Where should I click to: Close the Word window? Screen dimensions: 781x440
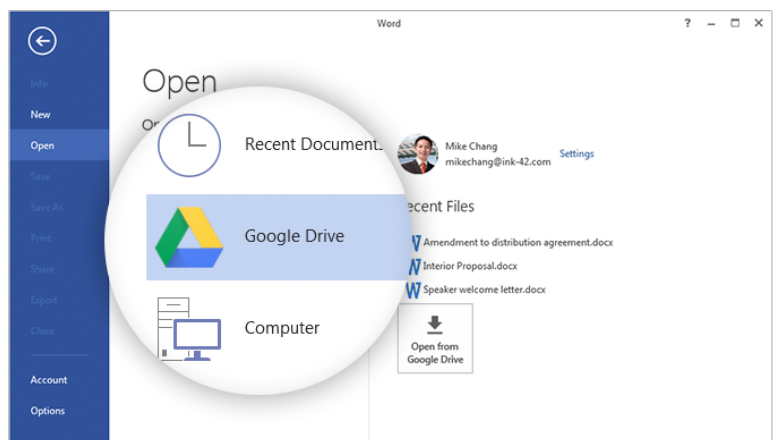tap(759, 23)
